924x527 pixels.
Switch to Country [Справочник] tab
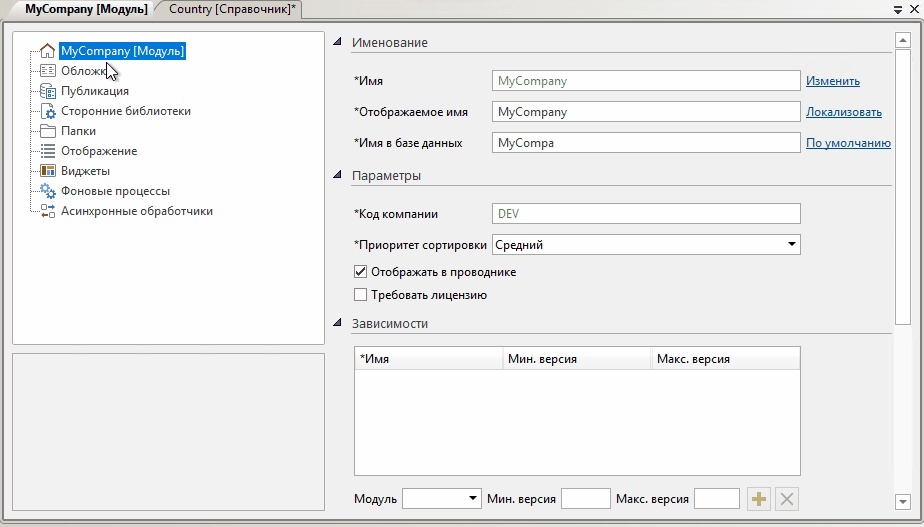click(232, 9)
